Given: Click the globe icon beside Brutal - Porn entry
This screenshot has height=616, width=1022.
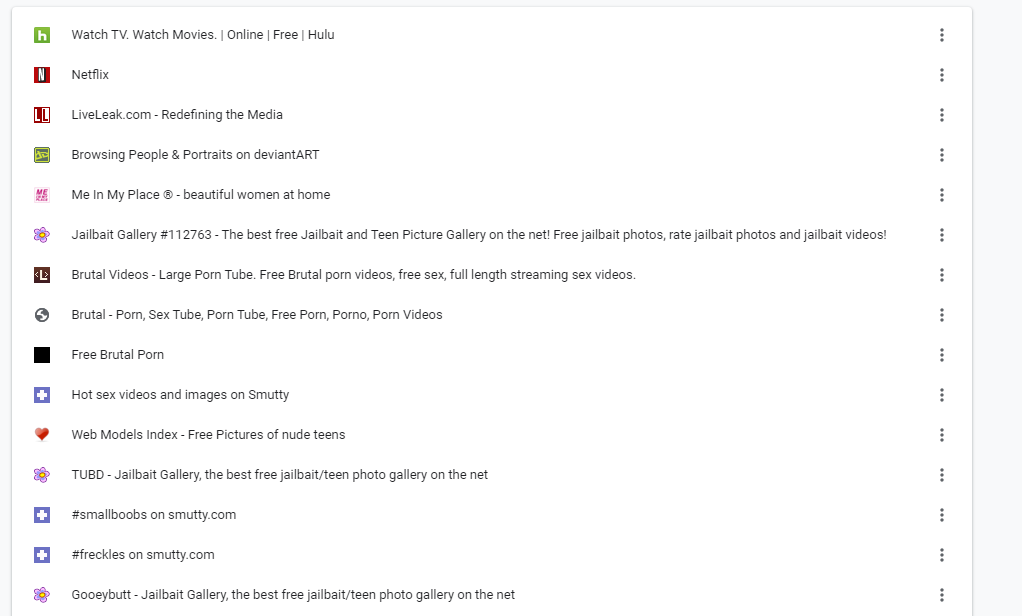Looking at the screenshot, I should tap(42, 315).
